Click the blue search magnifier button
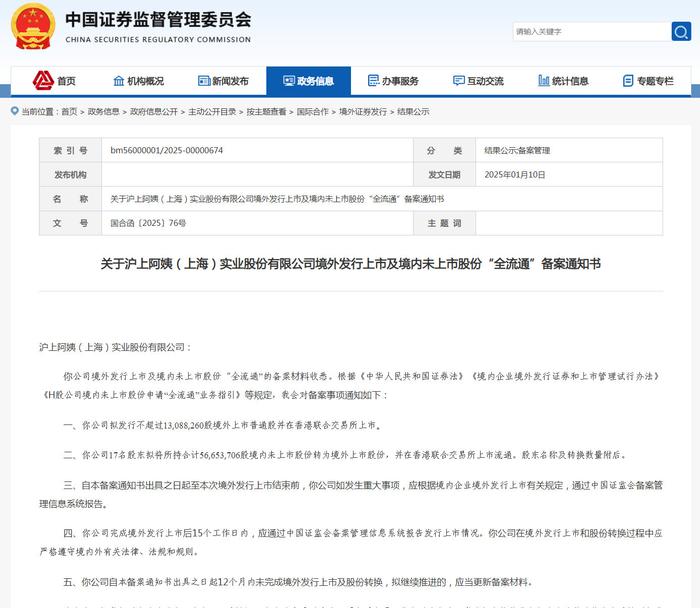Image resolution: width=700 pixels, height=608 pixels. point(681,32)
